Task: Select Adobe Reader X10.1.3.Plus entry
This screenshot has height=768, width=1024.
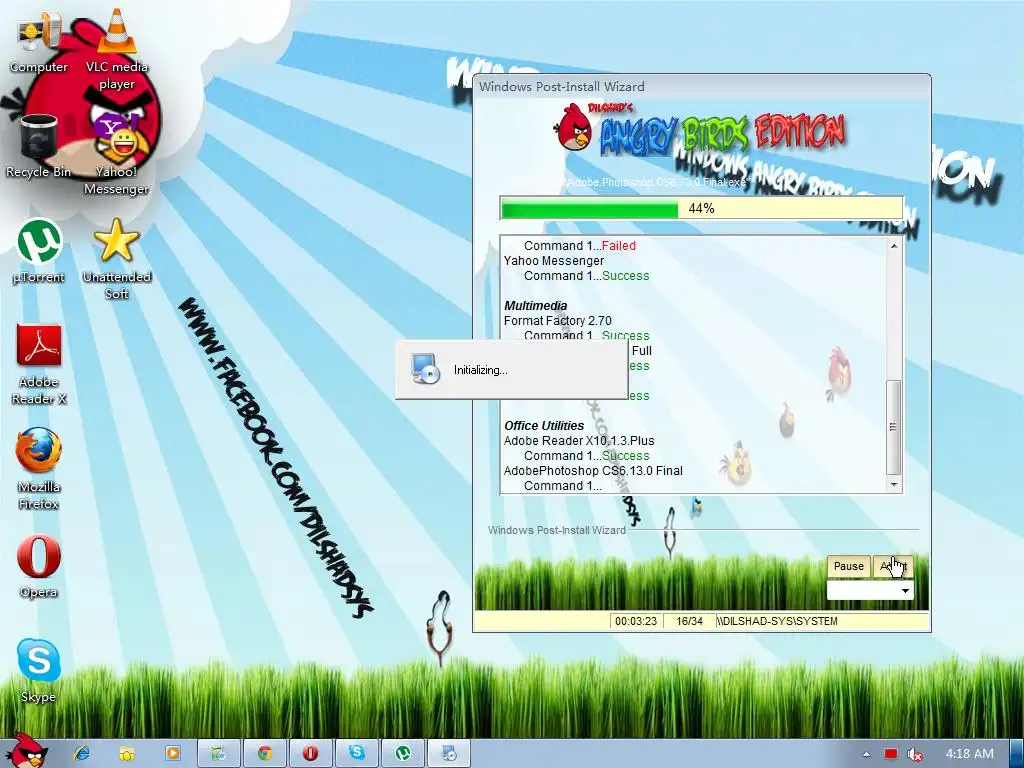Action: (579, 441)
